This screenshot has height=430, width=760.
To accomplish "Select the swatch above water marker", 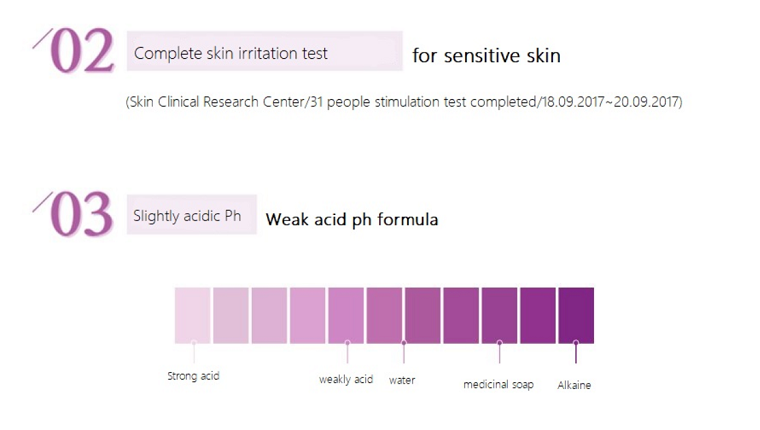I will 422,315.
